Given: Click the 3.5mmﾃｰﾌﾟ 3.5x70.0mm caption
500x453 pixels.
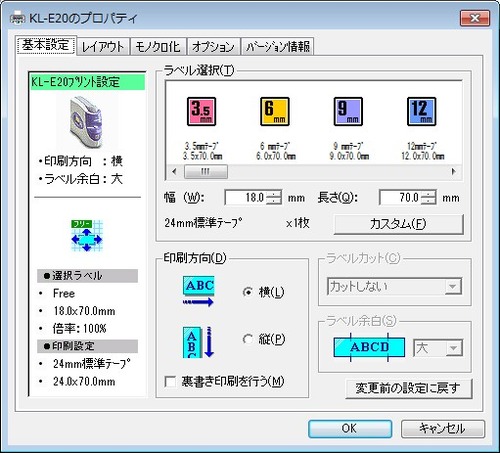Looking at the screenshot, I should [202, 151].
